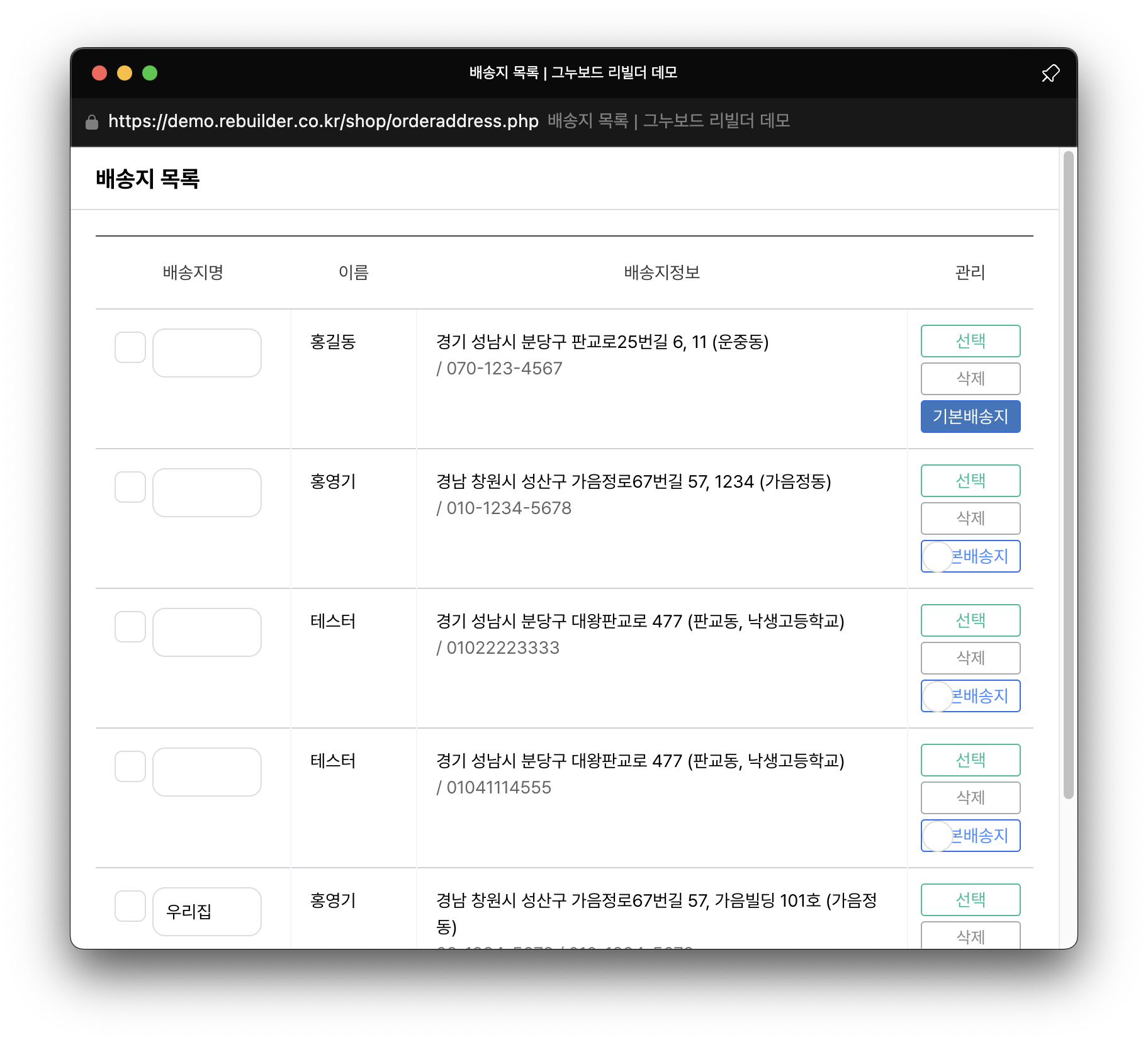Click 선택 for the 01022223333 address

pyautogui.click(x=971, y=620)
